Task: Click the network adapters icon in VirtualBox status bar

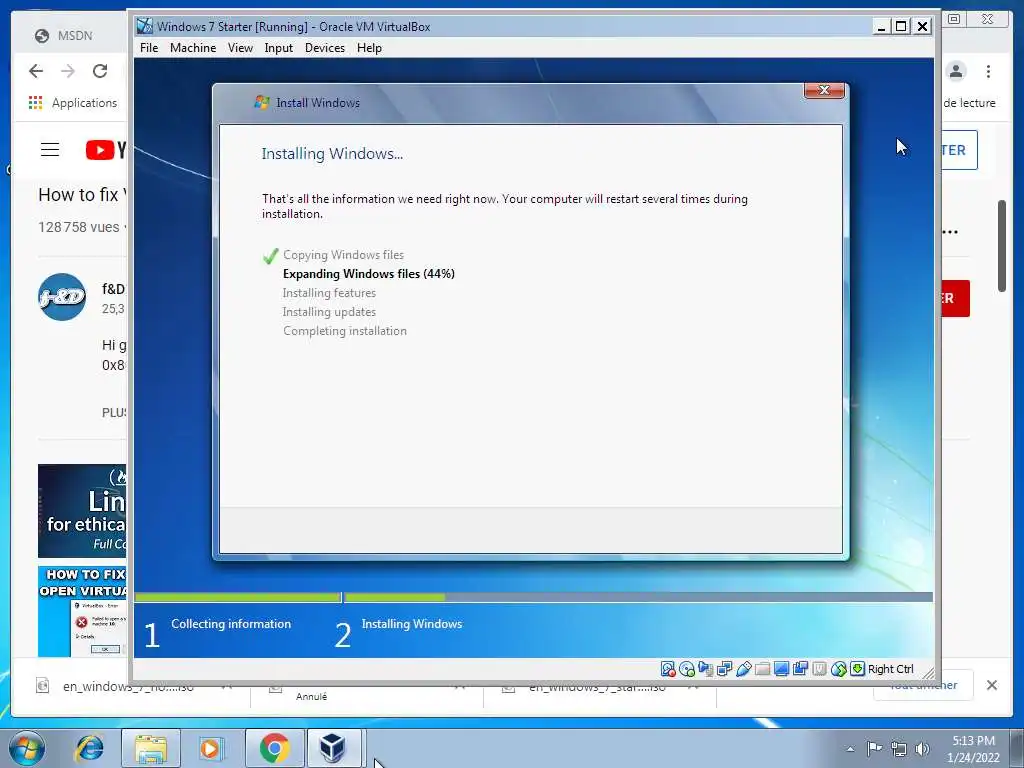Action: [x=724, y=669]
